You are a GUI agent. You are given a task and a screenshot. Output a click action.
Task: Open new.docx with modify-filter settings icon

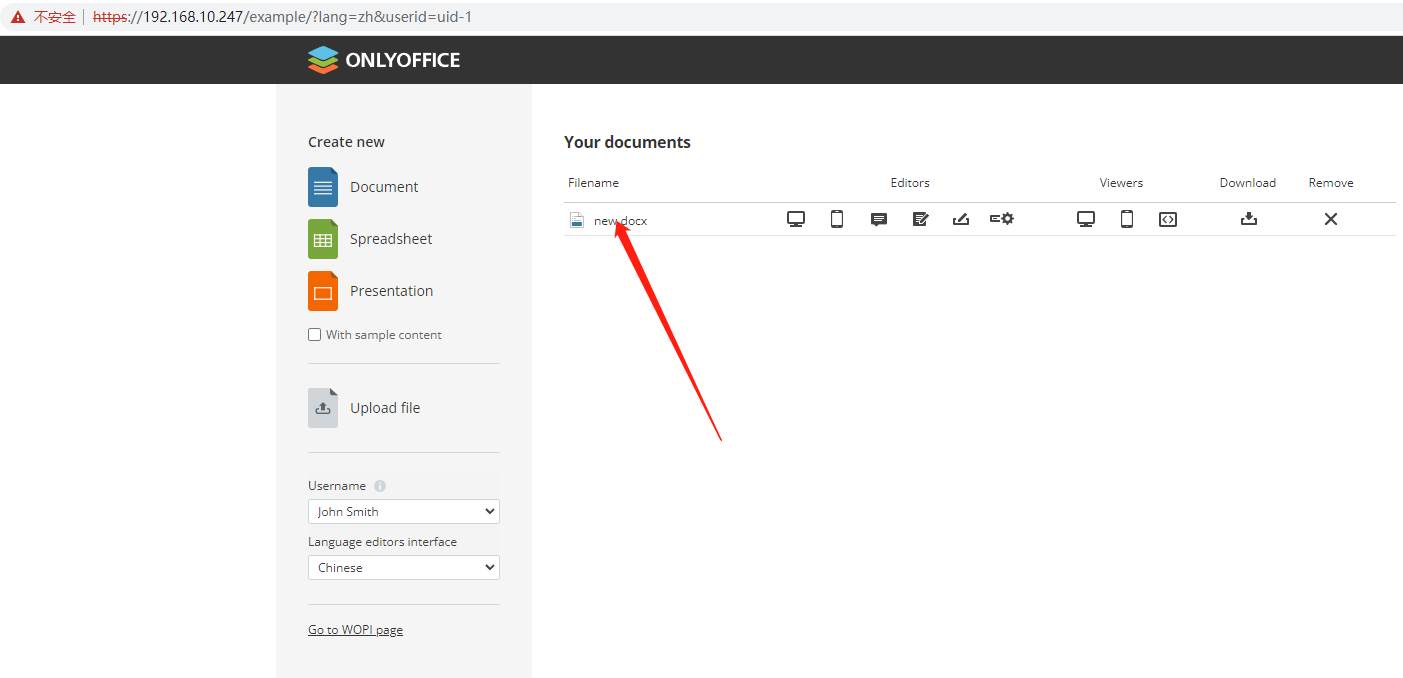coord(1002,219)
